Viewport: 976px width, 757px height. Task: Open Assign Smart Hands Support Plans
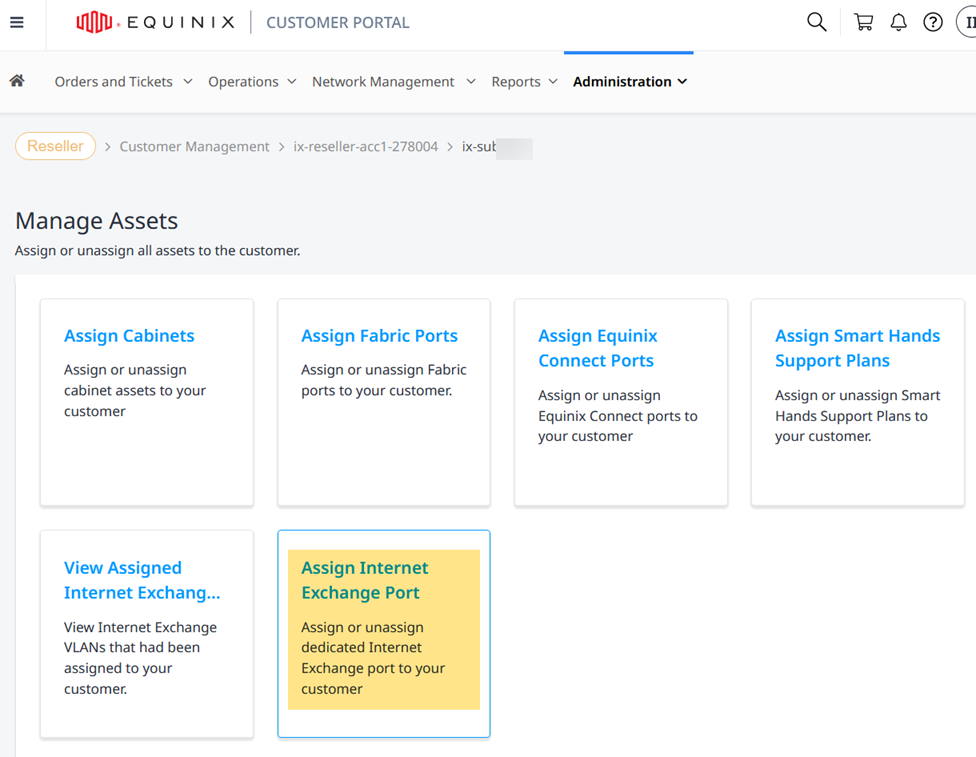(x=857, y=349)
